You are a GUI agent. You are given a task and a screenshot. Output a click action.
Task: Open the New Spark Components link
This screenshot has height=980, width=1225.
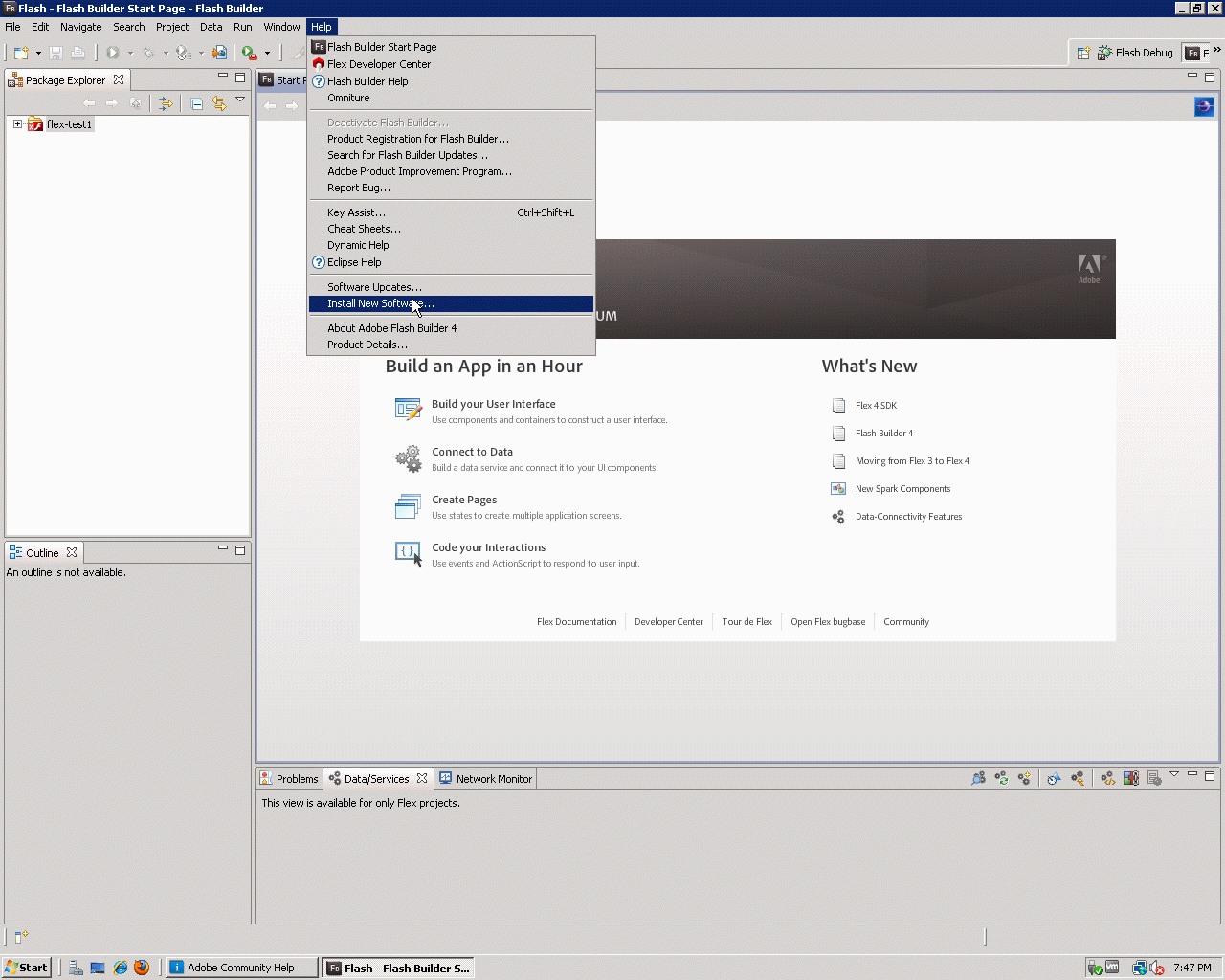pos(902,489)
